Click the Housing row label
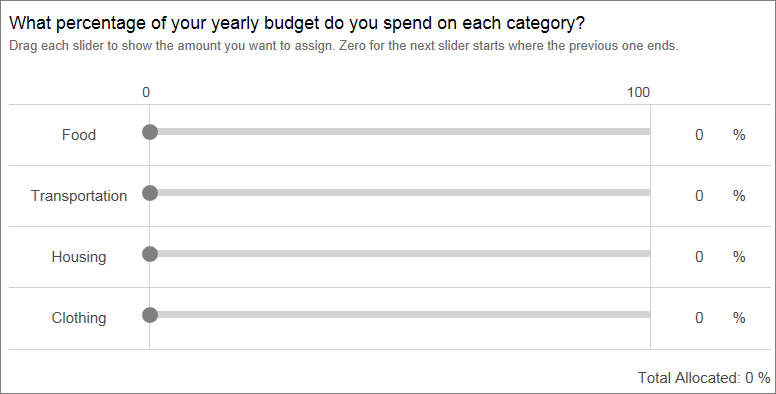776x394 pixels. [x=79, y=257]
